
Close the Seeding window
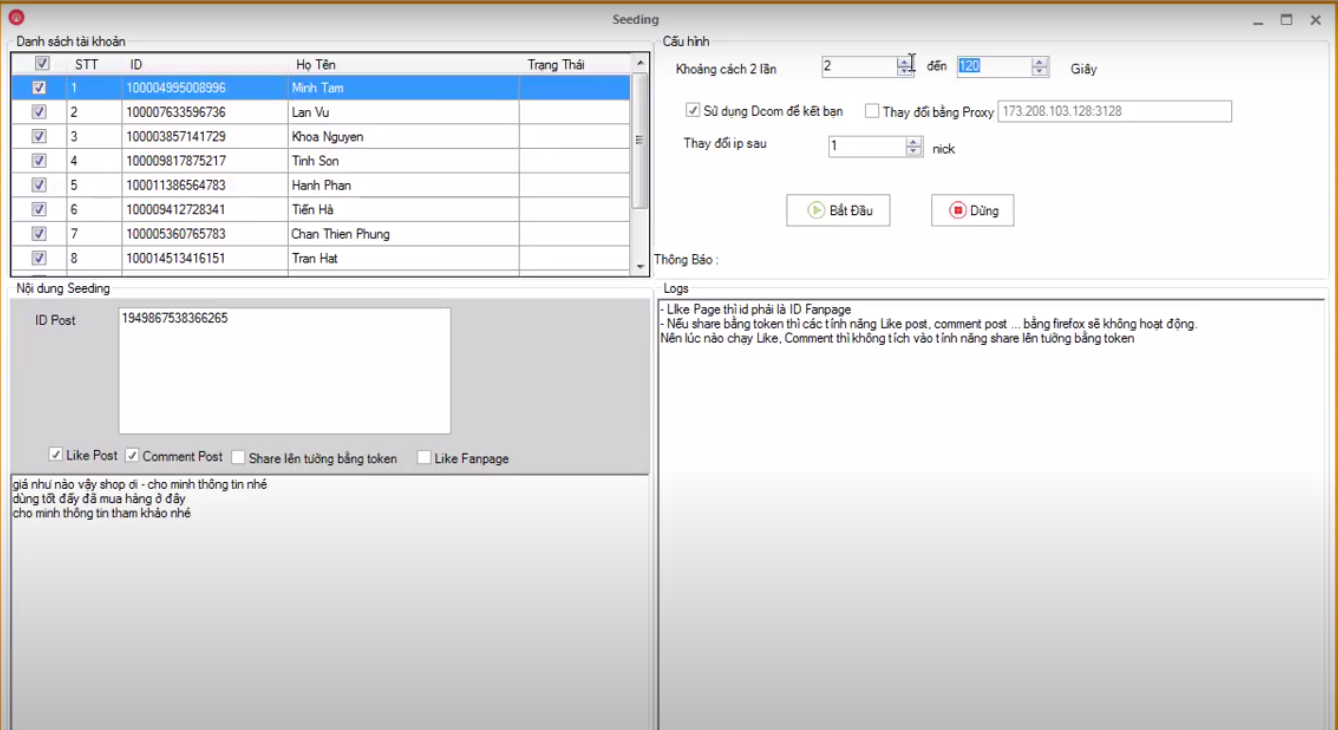coord(1315,19)
